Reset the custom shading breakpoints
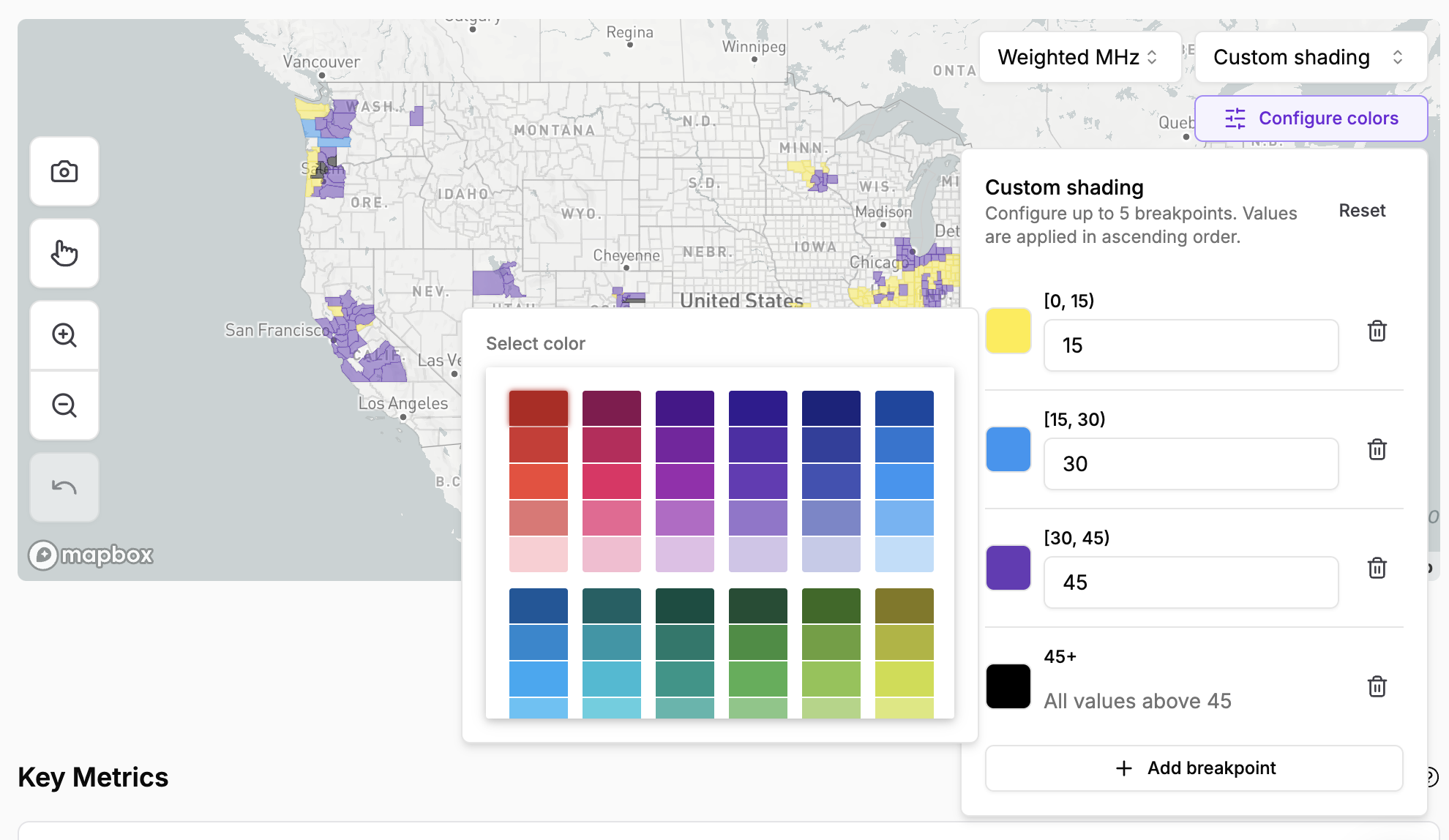 [1362, 211]
